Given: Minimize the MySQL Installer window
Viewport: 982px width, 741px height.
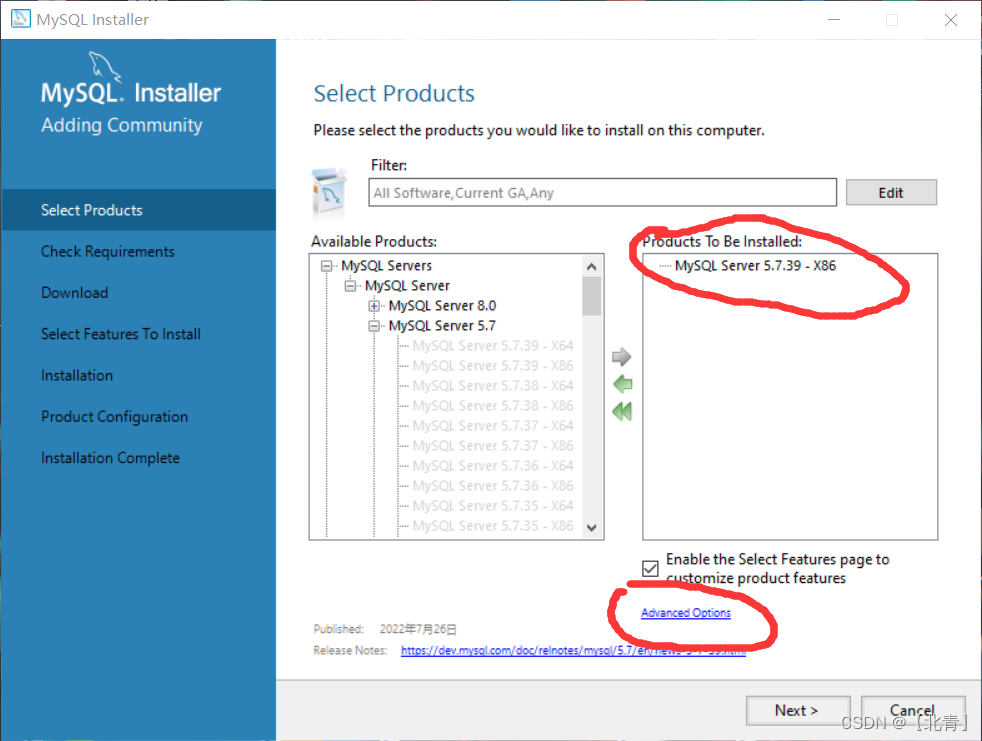Looking at the screenshot, I should click(x=834, y=20).
